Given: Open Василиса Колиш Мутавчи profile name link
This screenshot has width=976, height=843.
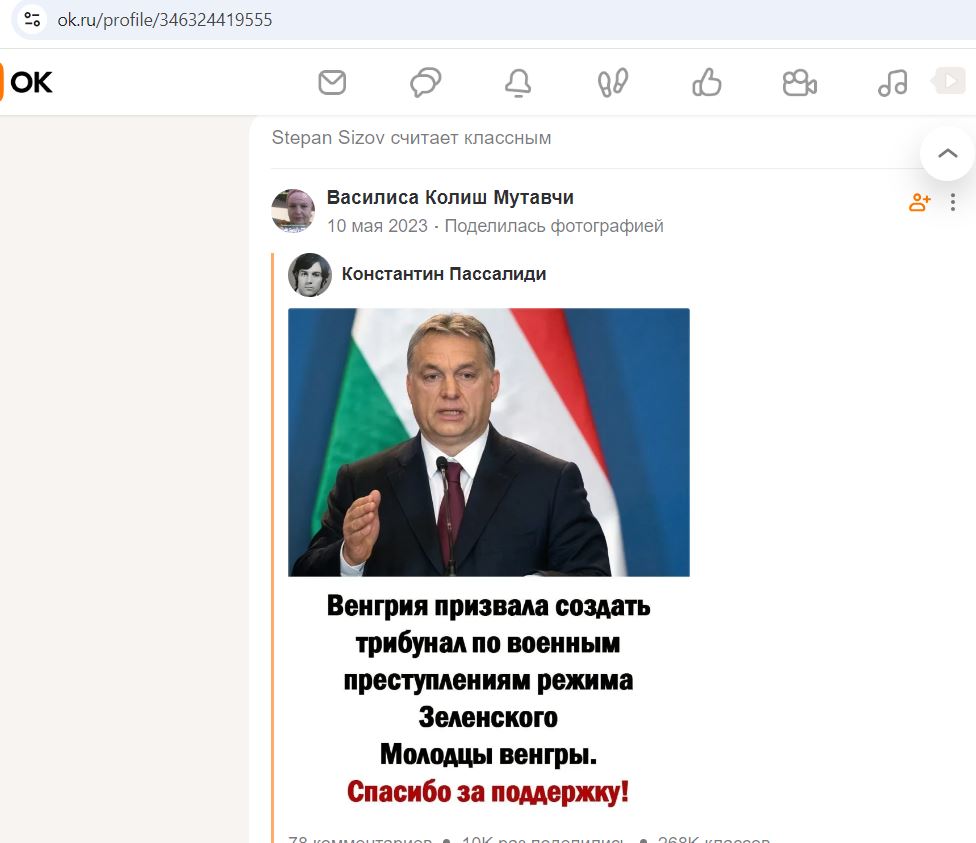Looking at the screenshot, I should (x=450, y=197).
